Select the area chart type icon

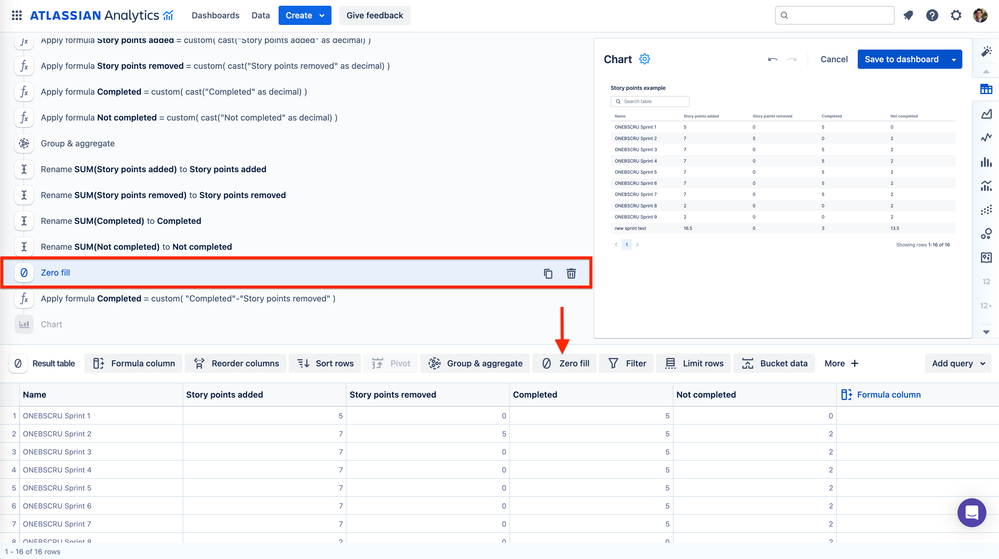click(x=986, y=113)
